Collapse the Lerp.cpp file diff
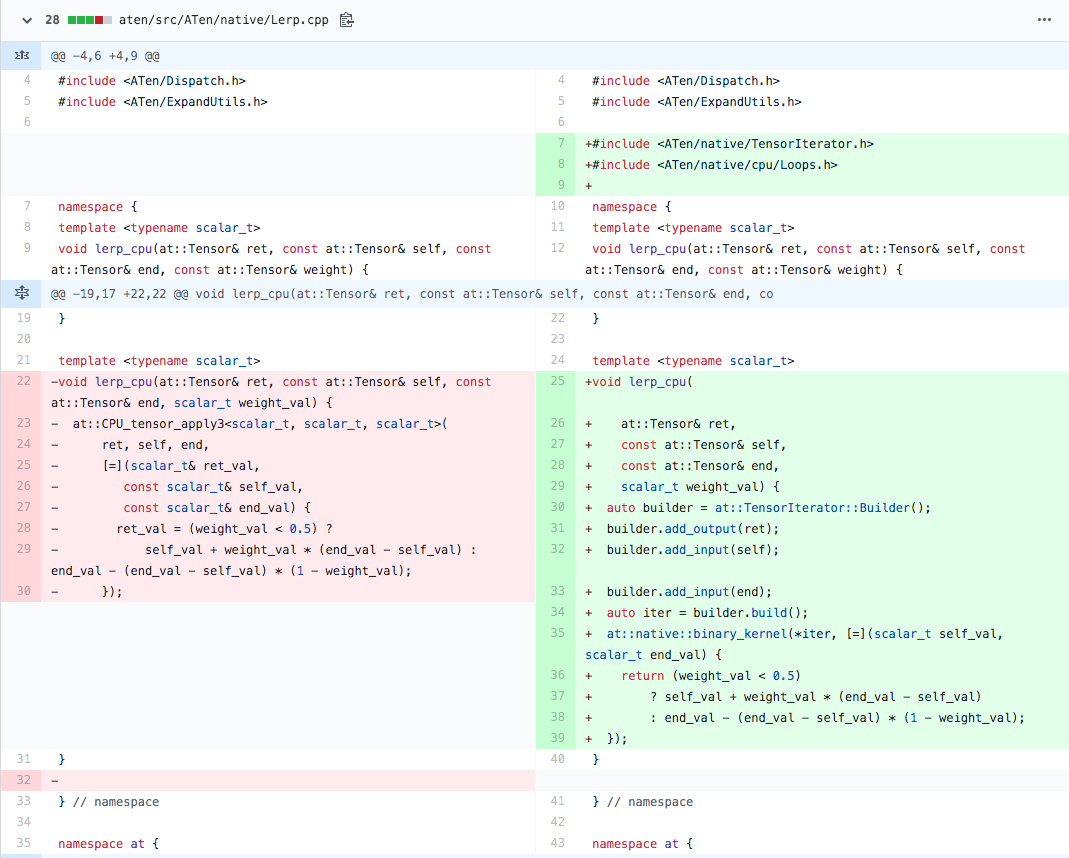Screen dimensions: 1069x858 [25, 20]
